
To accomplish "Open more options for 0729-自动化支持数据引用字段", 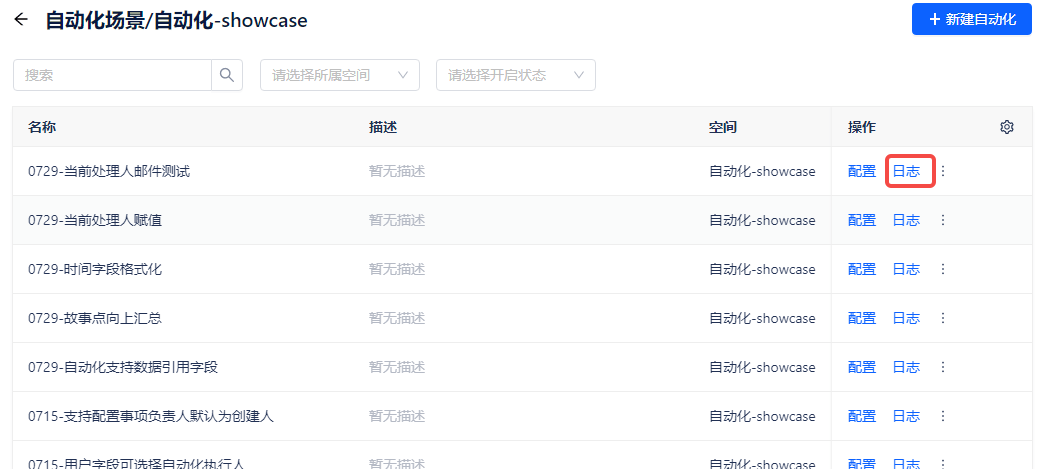I will (942, 367).
